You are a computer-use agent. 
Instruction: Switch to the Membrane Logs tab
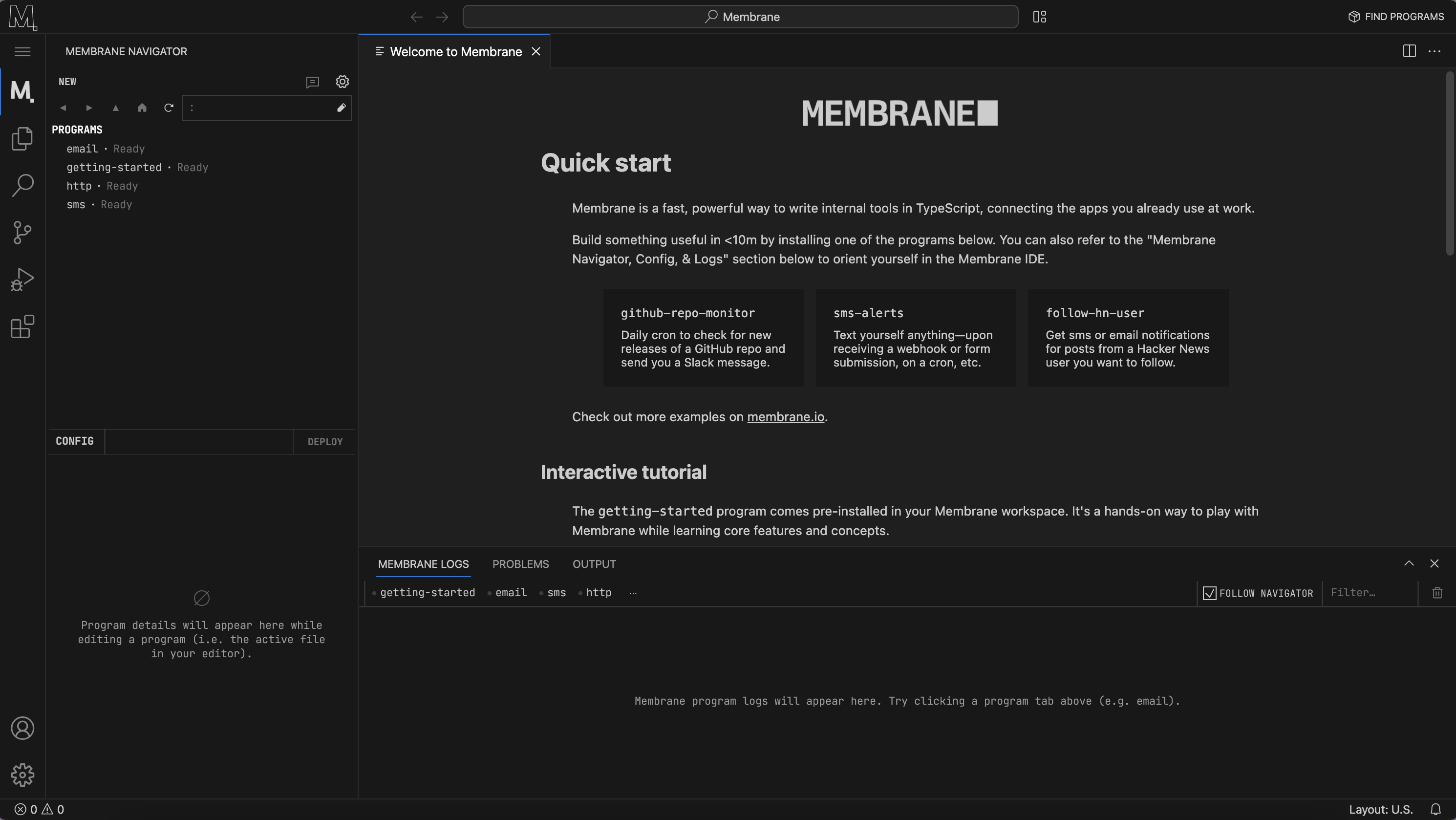423,564
